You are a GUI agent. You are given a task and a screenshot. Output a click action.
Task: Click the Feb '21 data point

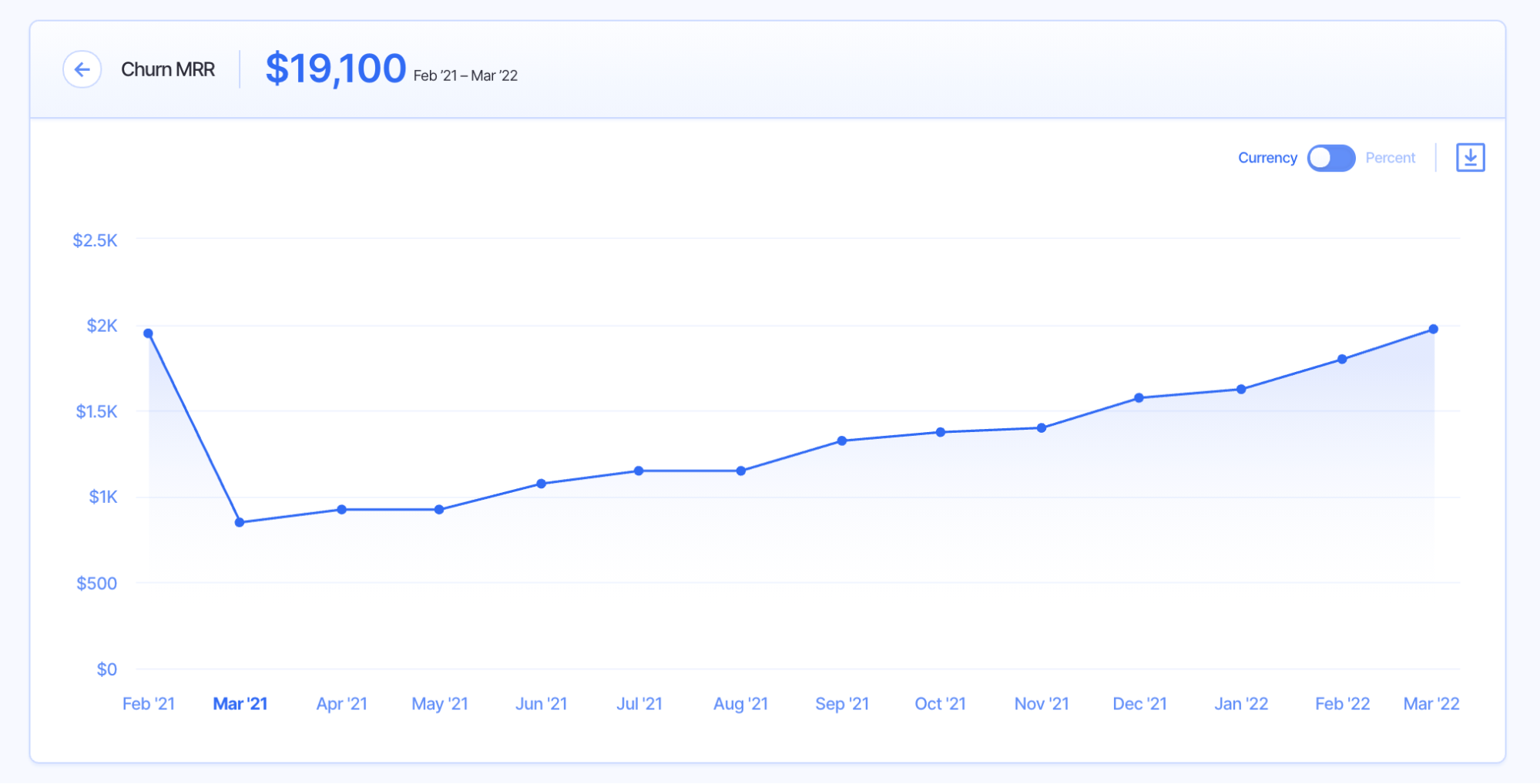[149, 333]
